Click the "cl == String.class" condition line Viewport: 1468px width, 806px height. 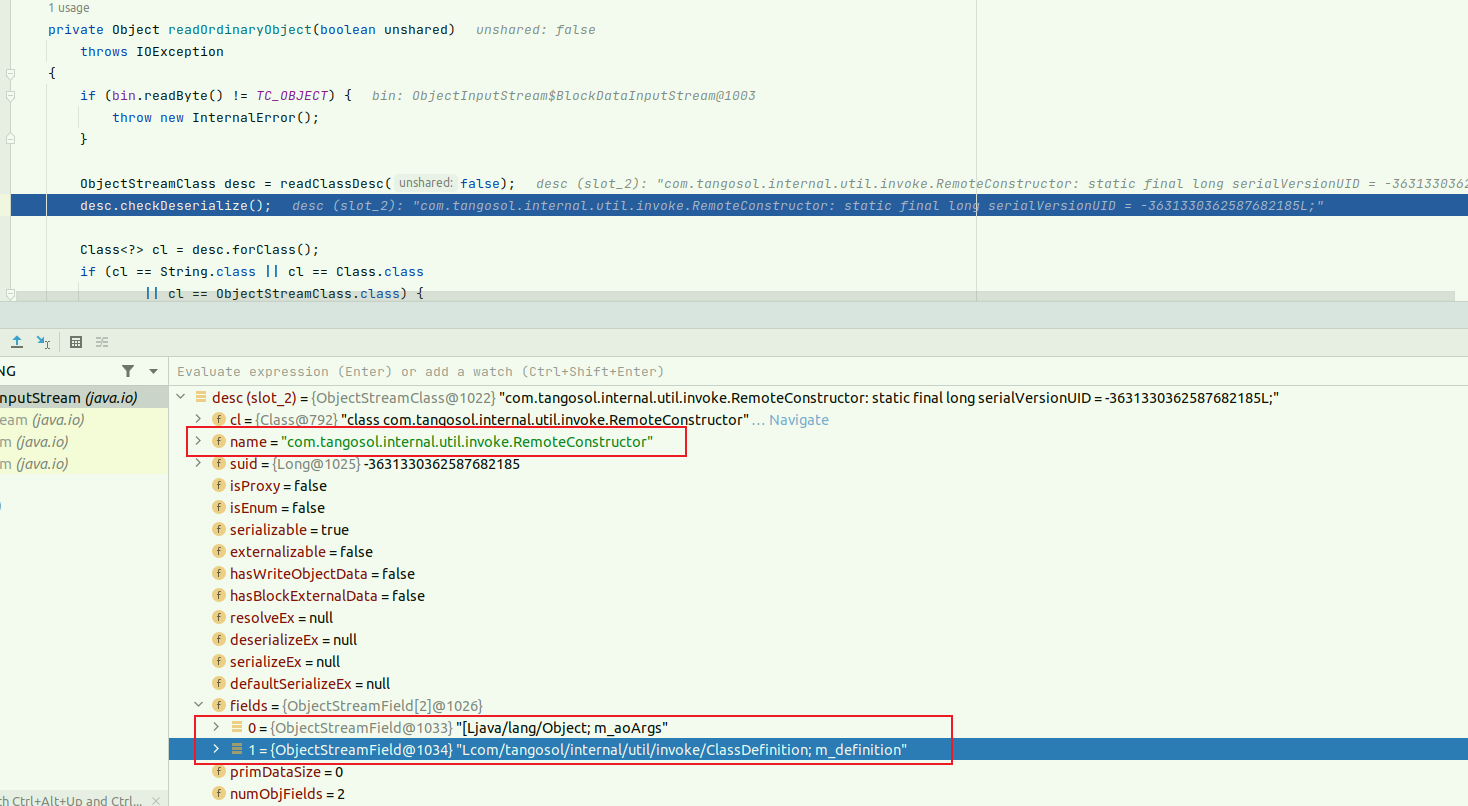252,272
